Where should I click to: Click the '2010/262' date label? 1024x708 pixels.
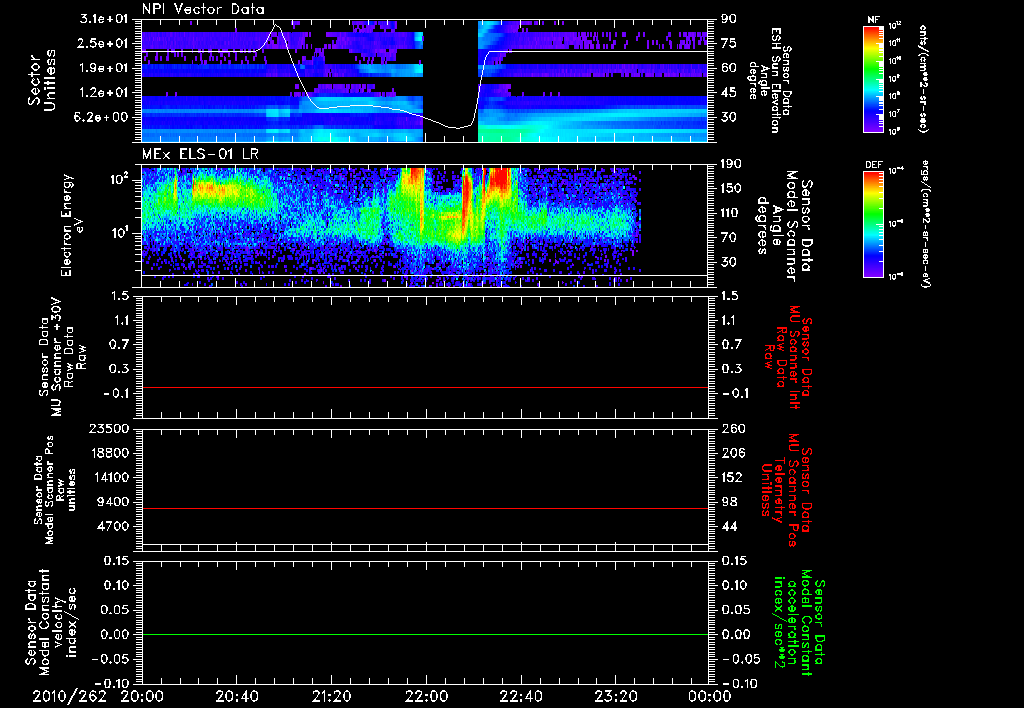(69, 696)
